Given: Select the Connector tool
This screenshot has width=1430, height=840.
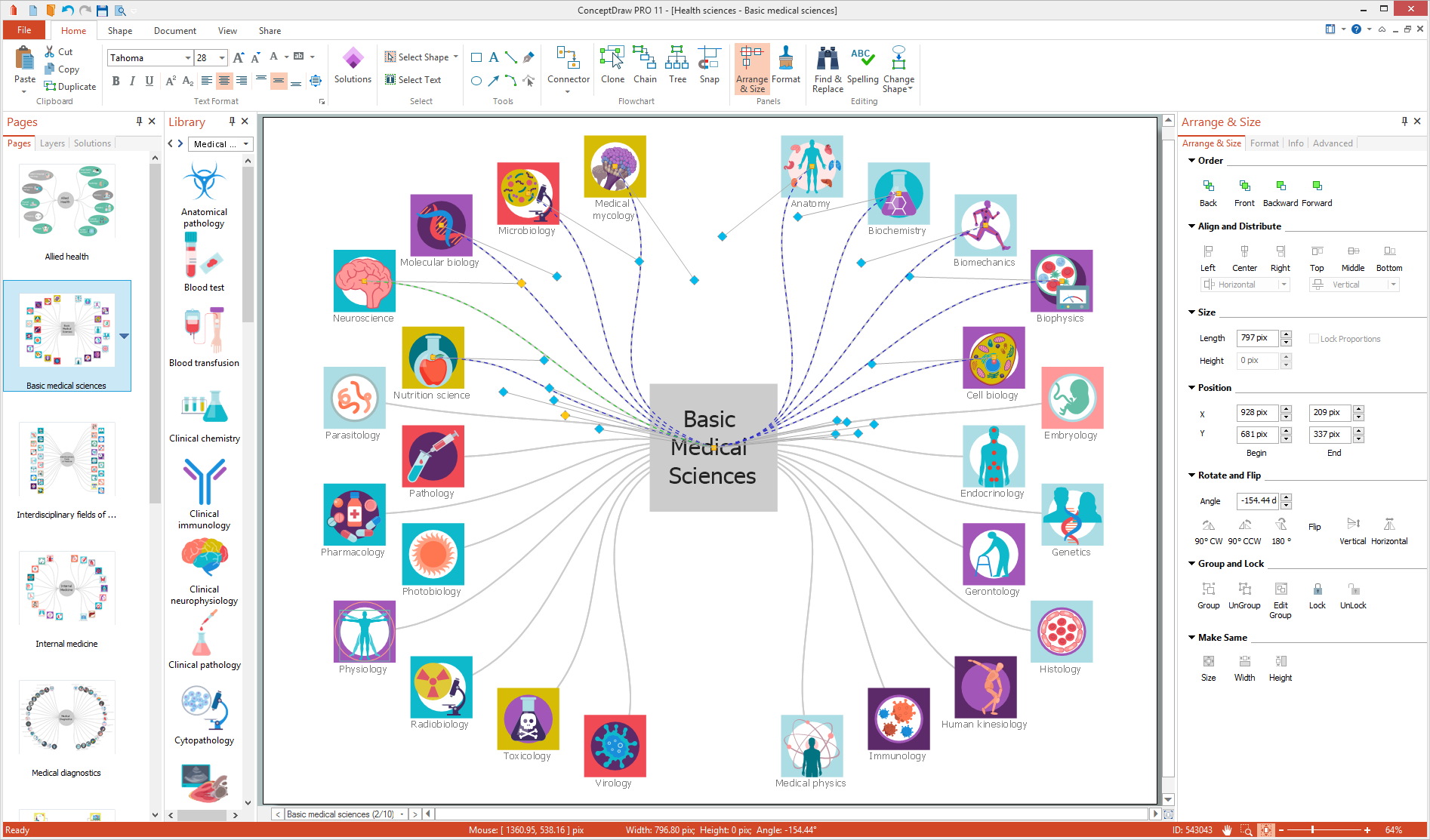Looking at the screenshot, I should tap(569, 65).
